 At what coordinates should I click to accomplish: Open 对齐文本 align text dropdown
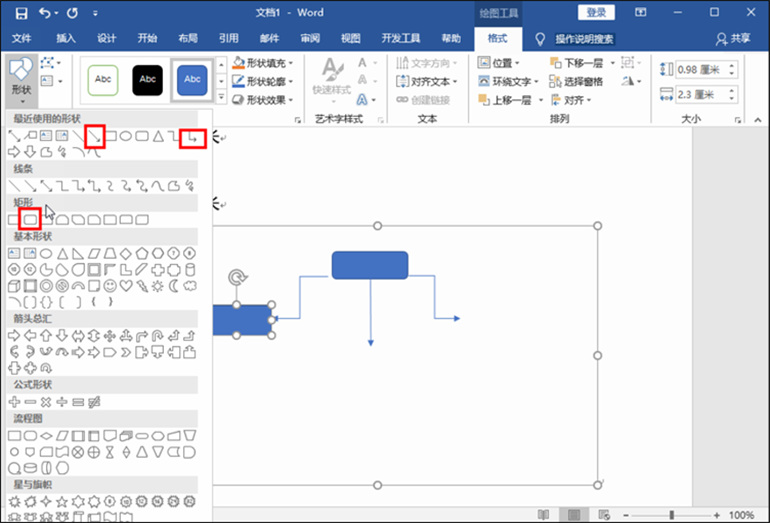(x=427, y=81)
